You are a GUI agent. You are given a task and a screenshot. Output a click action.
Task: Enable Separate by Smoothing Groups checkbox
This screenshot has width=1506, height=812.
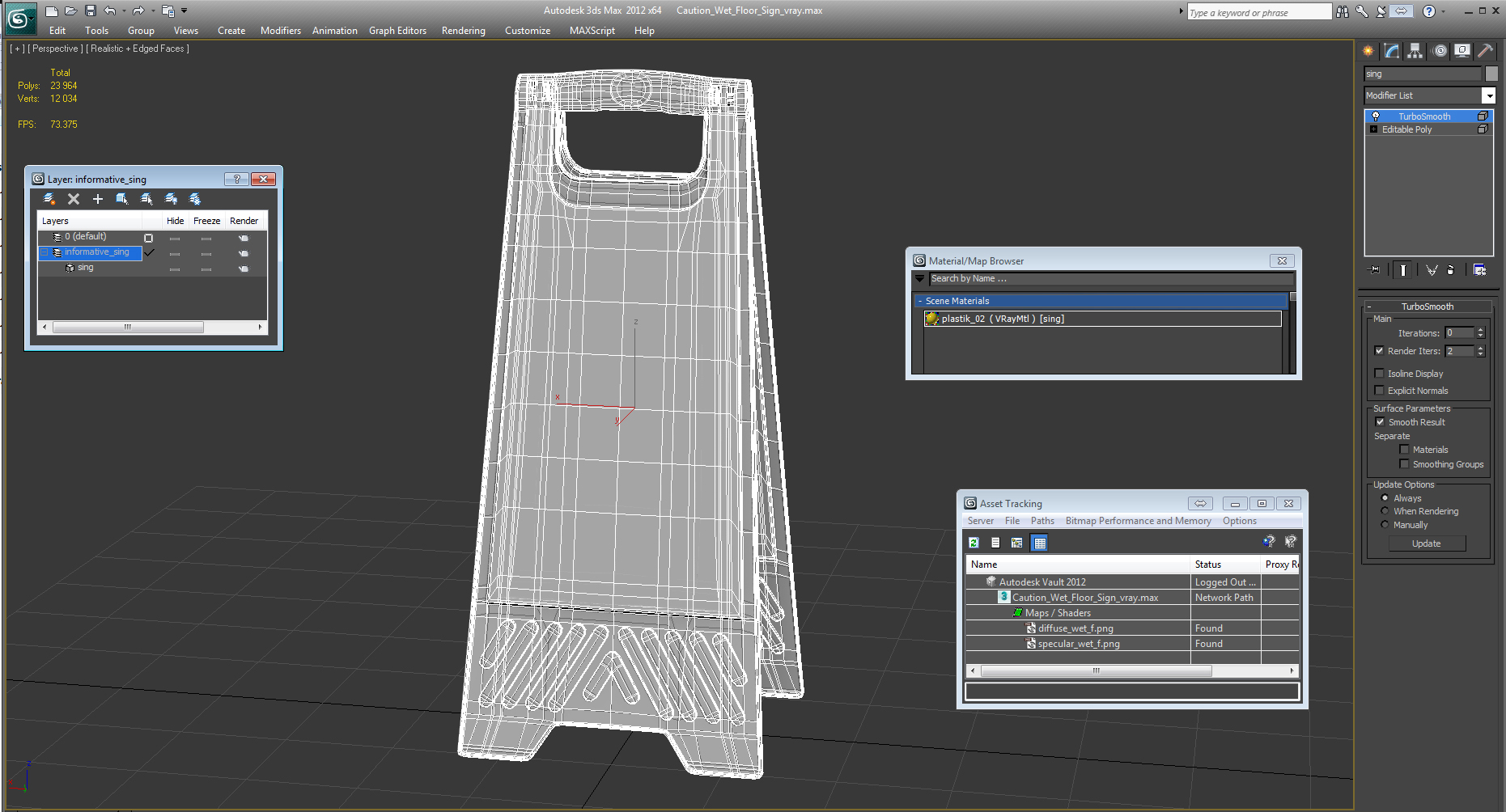(1404, 464)
